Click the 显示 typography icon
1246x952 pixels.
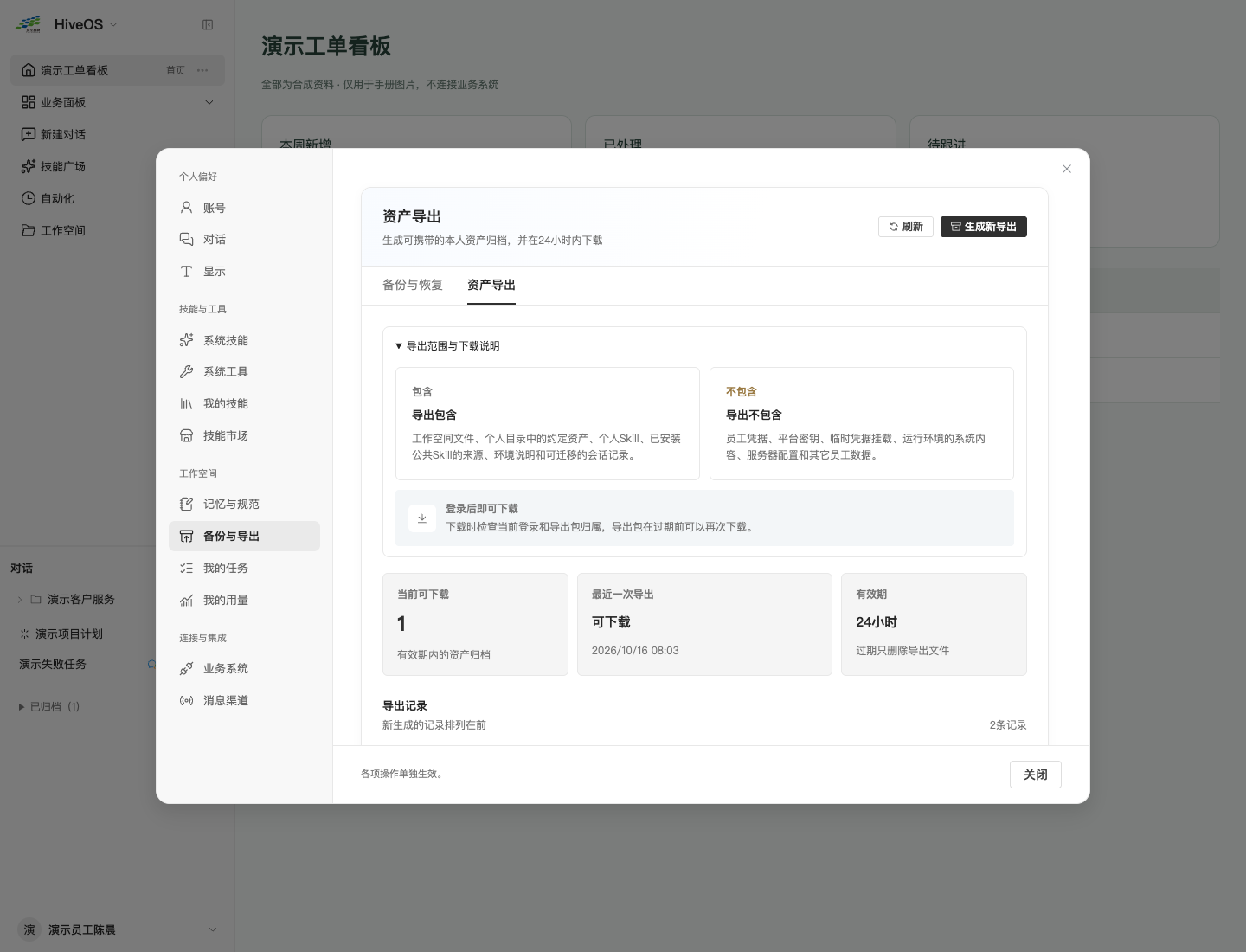tap(186, 272)
